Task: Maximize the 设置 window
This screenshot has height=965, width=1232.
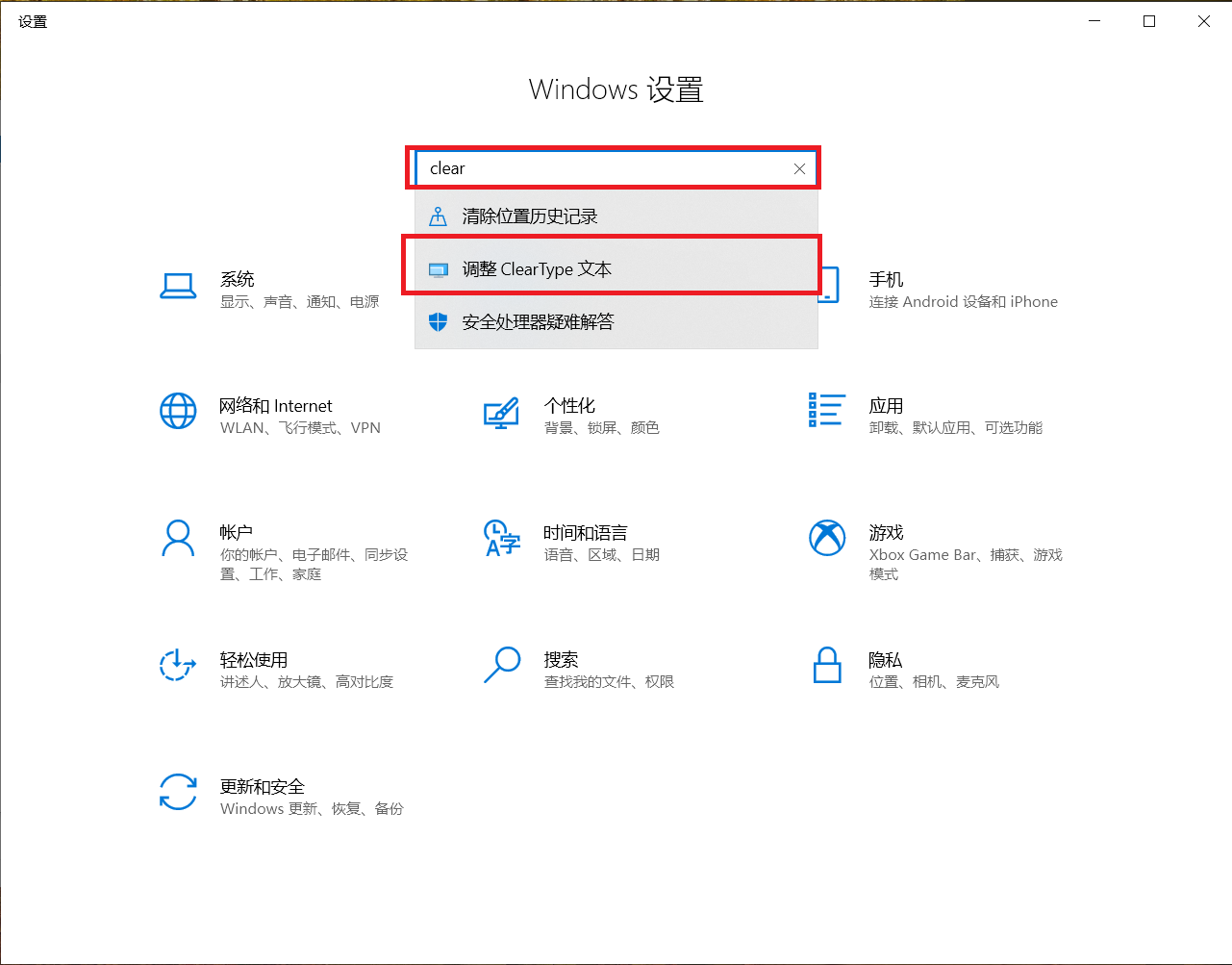Action: tap(1149, 21)
